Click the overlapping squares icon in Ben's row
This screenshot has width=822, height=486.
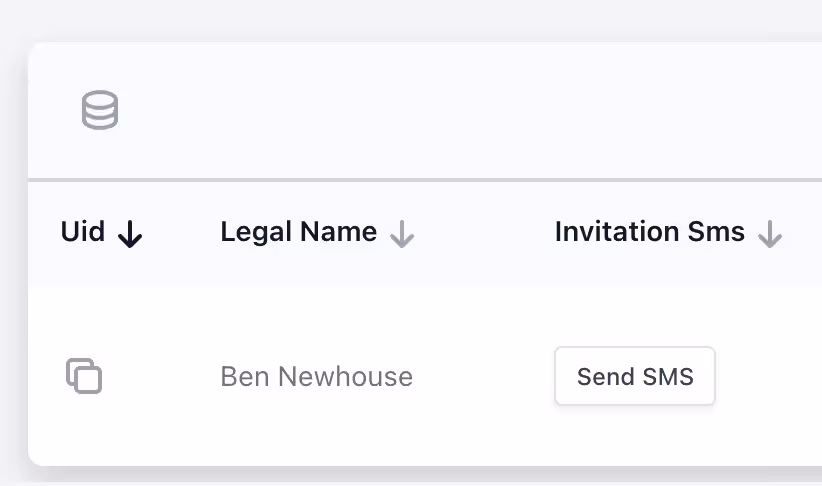pyautogui.click(x=84, y=376)
